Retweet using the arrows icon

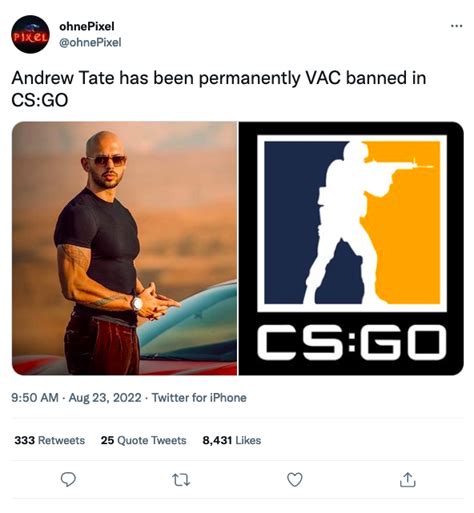(181, 480)
